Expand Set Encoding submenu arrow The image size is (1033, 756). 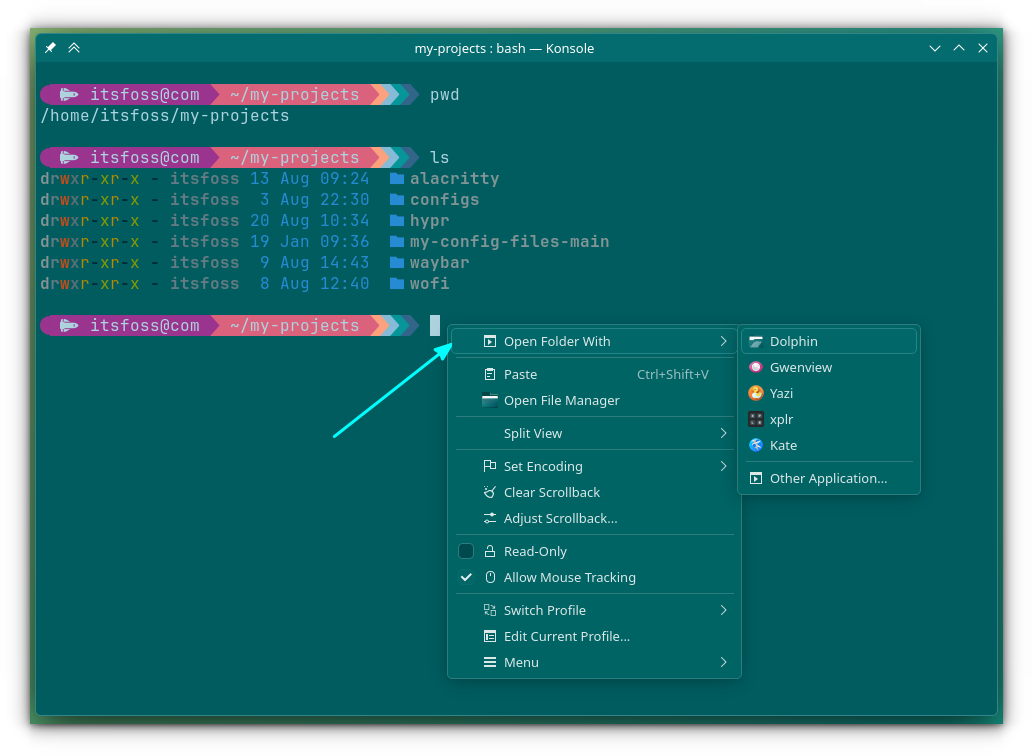(723, 467)
